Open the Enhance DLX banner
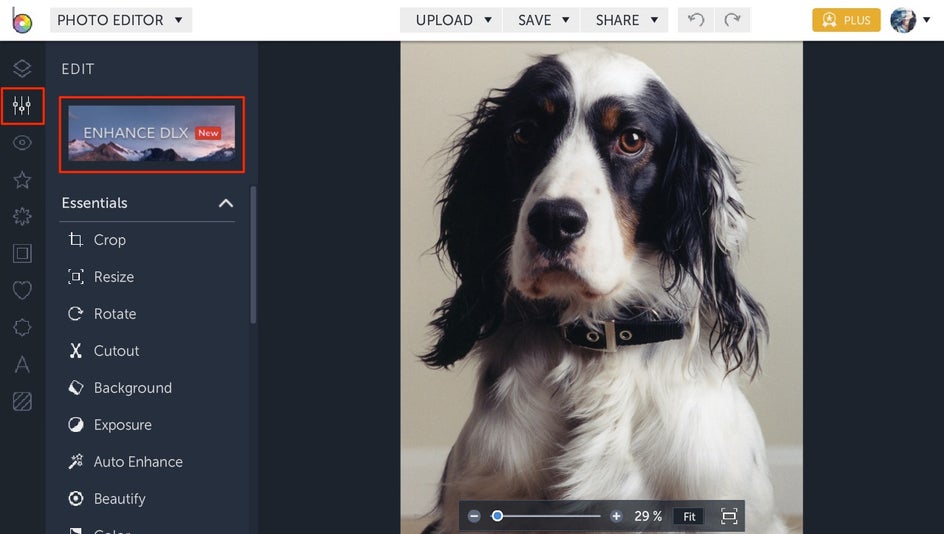Viewport: 944px width, 534px height. [152, 134]
